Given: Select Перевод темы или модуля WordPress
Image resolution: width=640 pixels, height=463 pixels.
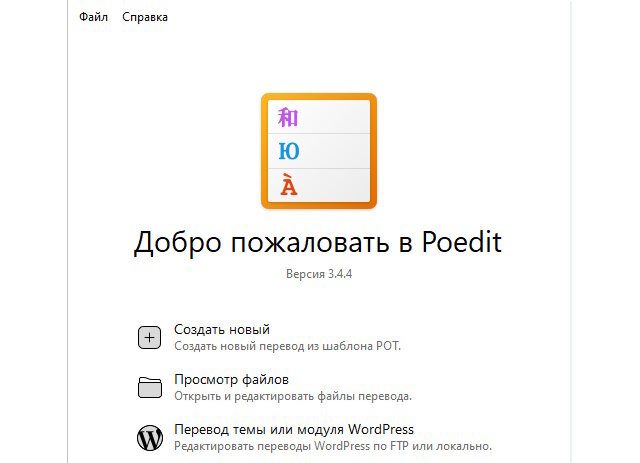Looking at the screenshot, I should [293, 429].
